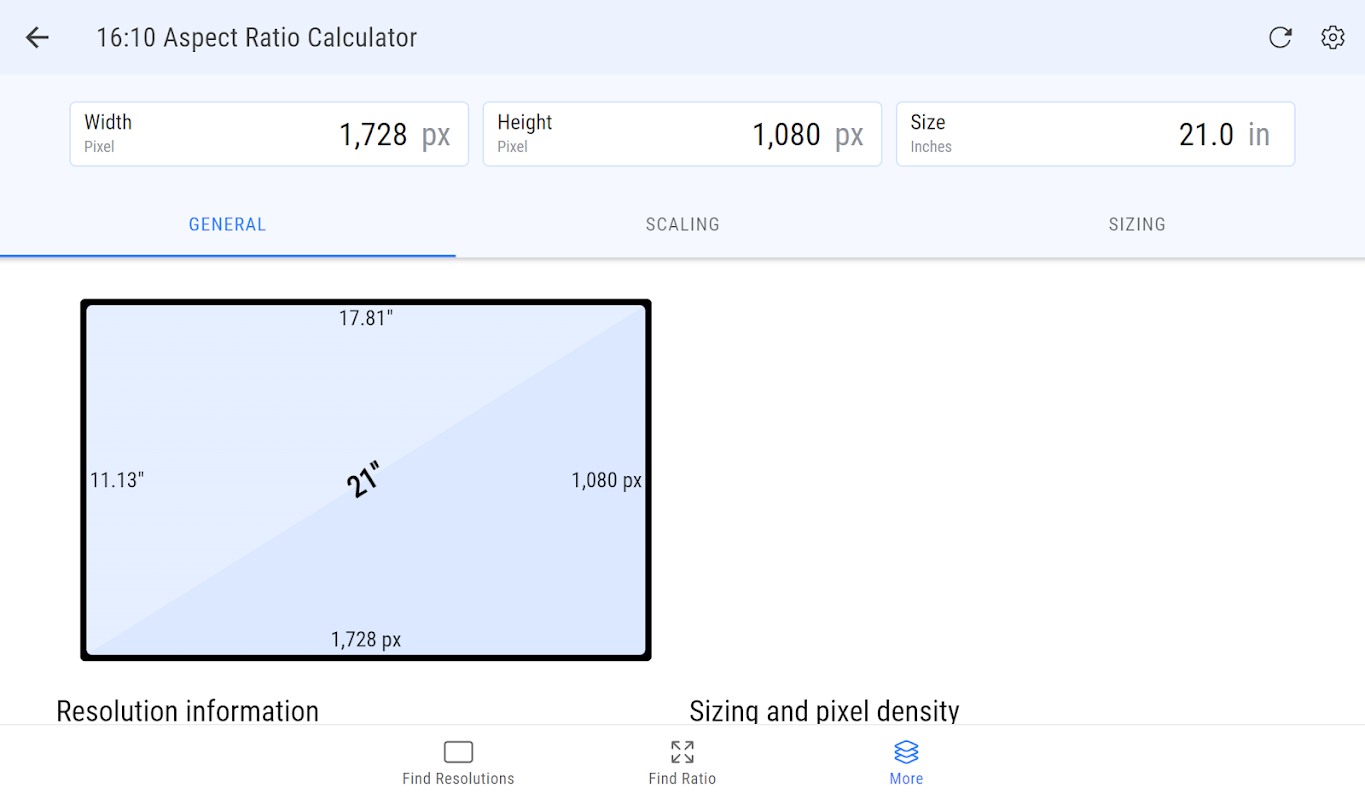Open the SCALING tab

[x=682, y=225]
